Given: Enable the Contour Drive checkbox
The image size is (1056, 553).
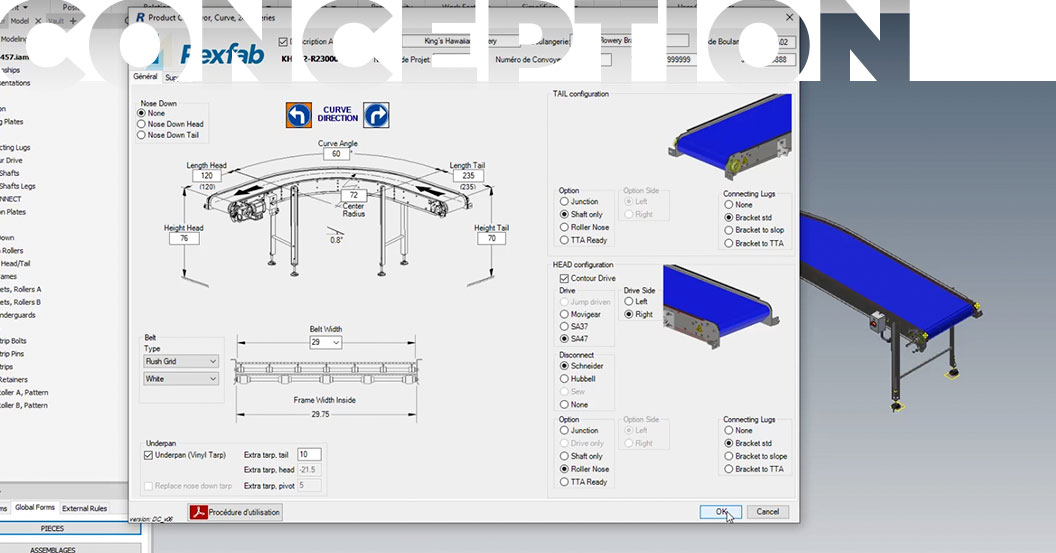Looking at the screenshot, I should click(565, 278).
